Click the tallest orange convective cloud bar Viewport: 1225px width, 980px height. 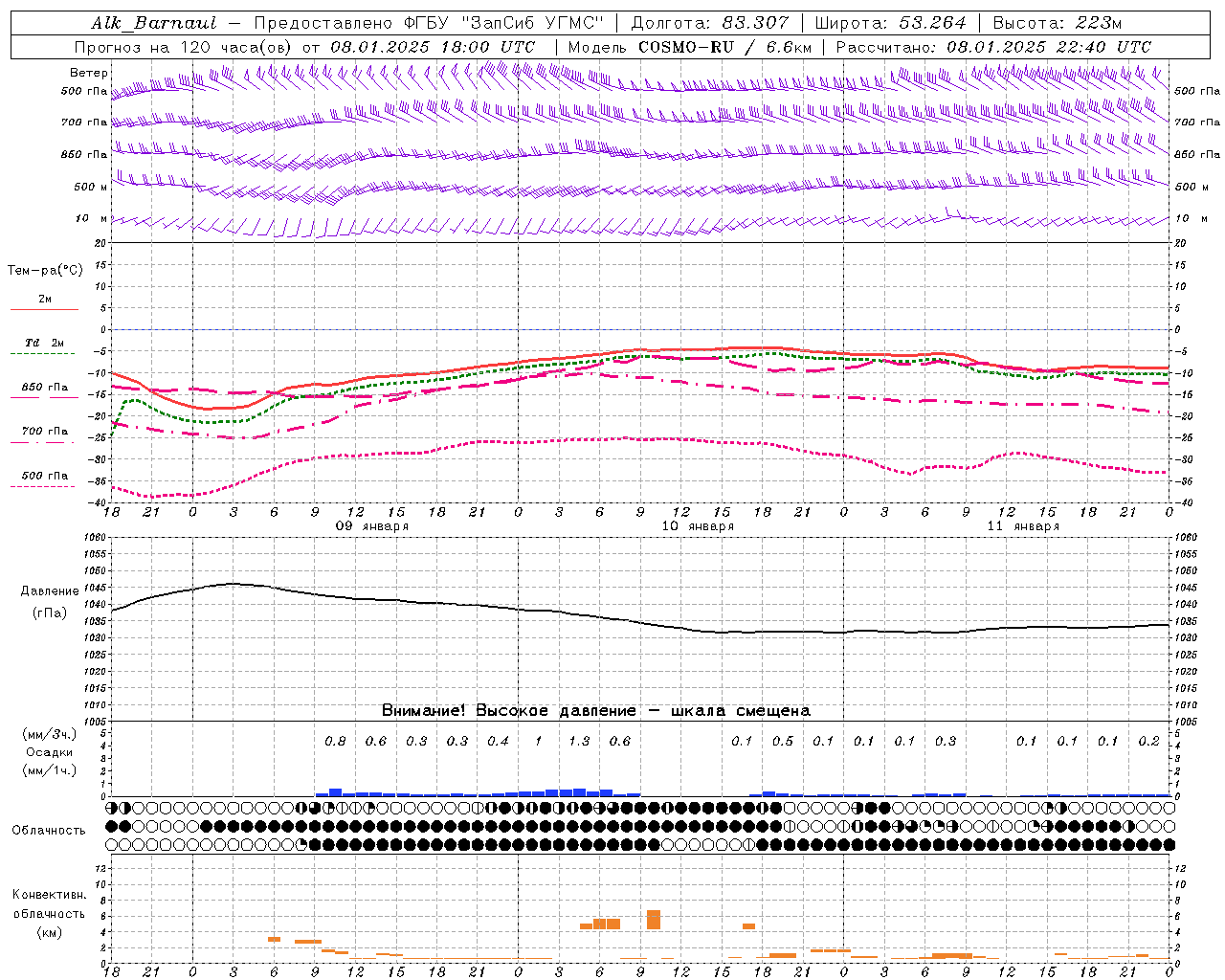click(654, 920)
